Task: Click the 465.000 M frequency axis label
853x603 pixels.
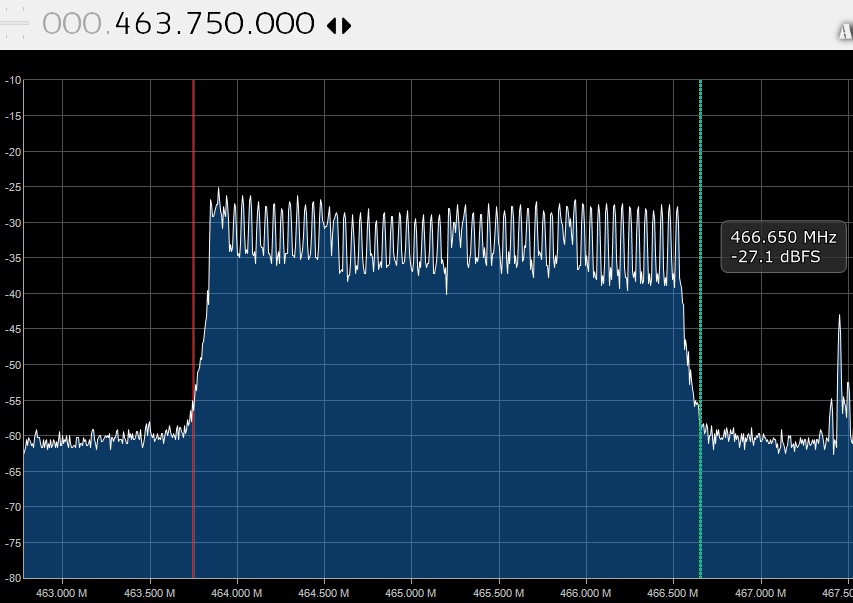Action: pos(411,592)
